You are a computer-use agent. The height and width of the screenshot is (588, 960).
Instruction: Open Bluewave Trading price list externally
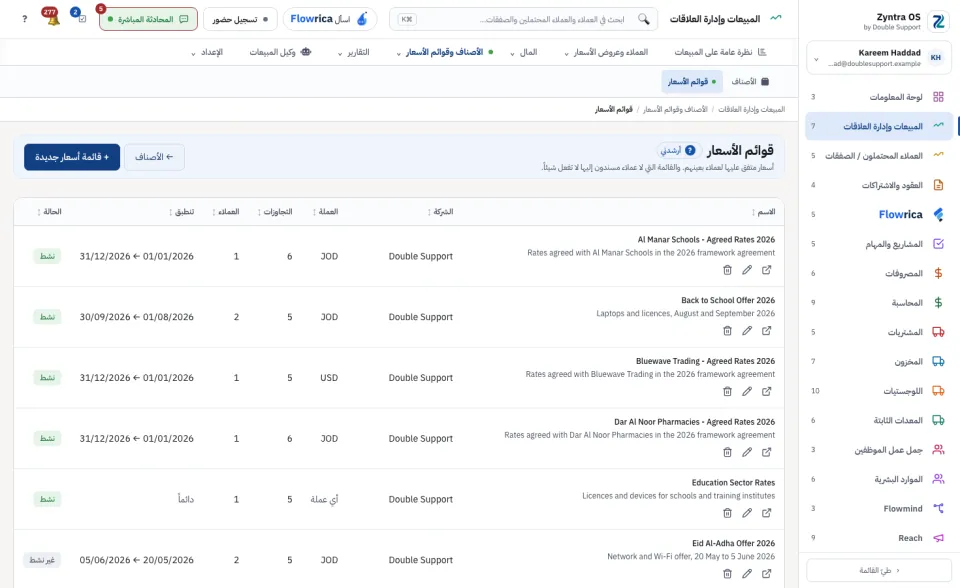click(767, 391)
